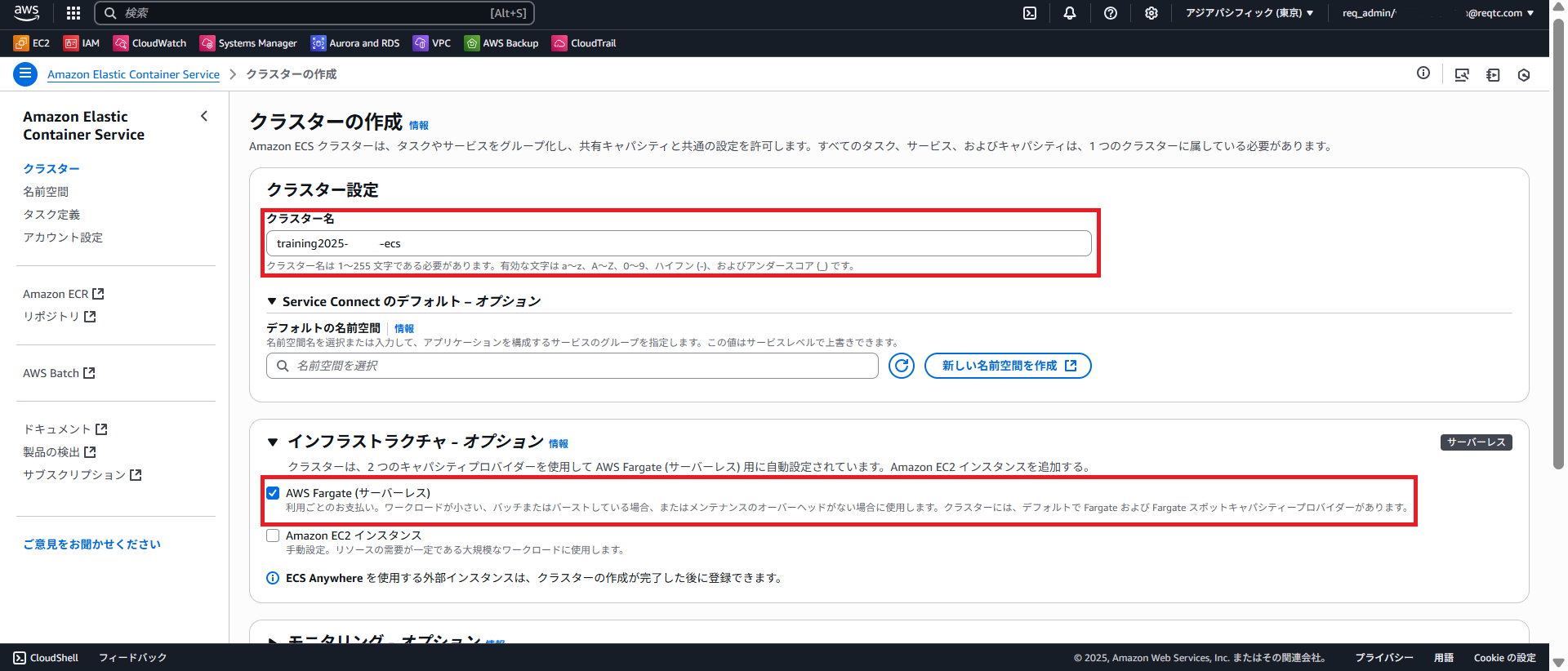
Task: Click the monitor icon beside info circle
Action: (x=1462, y=75)
